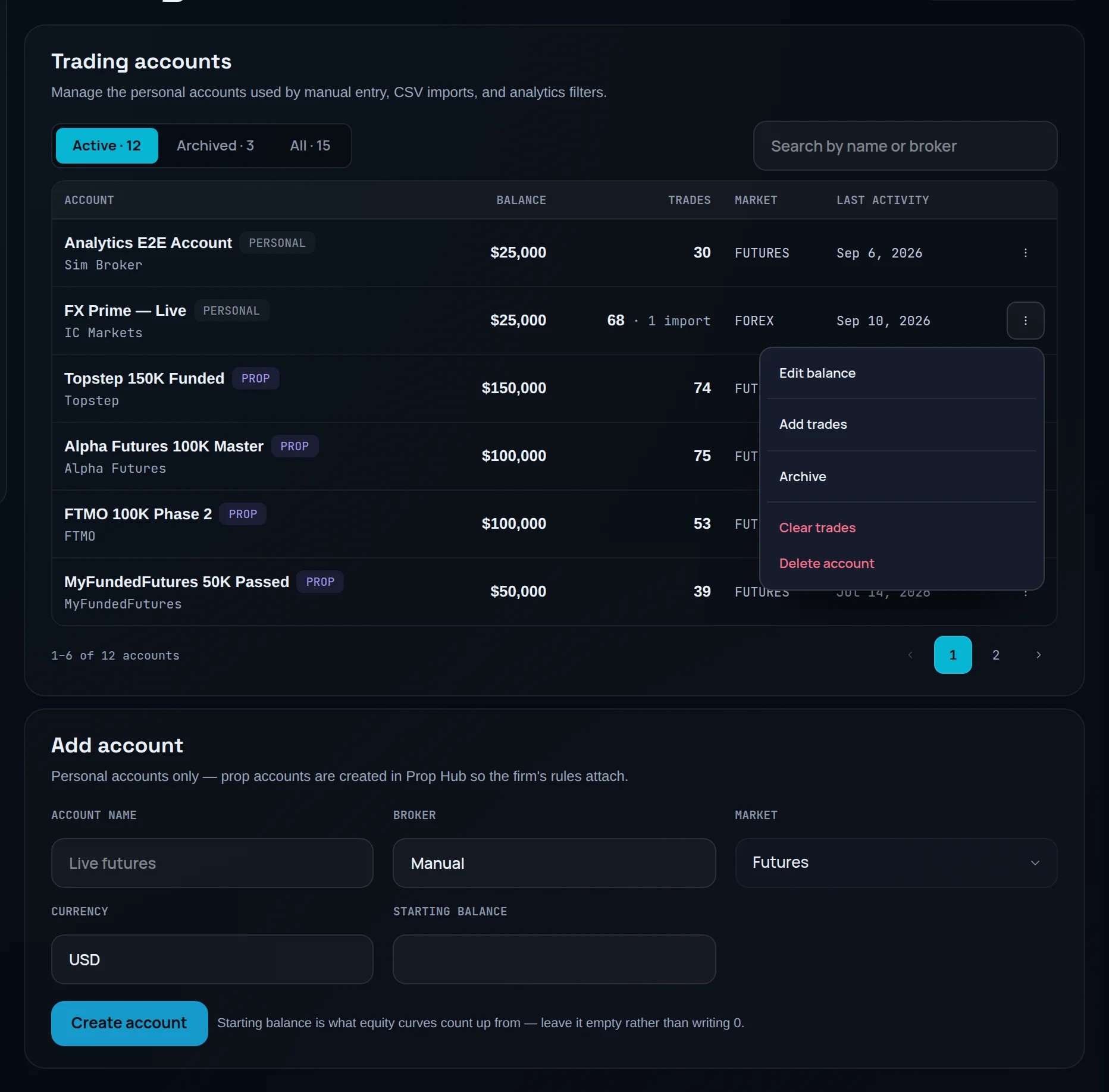1109x1092 pixels.
Task: Click the TRADES column header
Action: (689, 200)
